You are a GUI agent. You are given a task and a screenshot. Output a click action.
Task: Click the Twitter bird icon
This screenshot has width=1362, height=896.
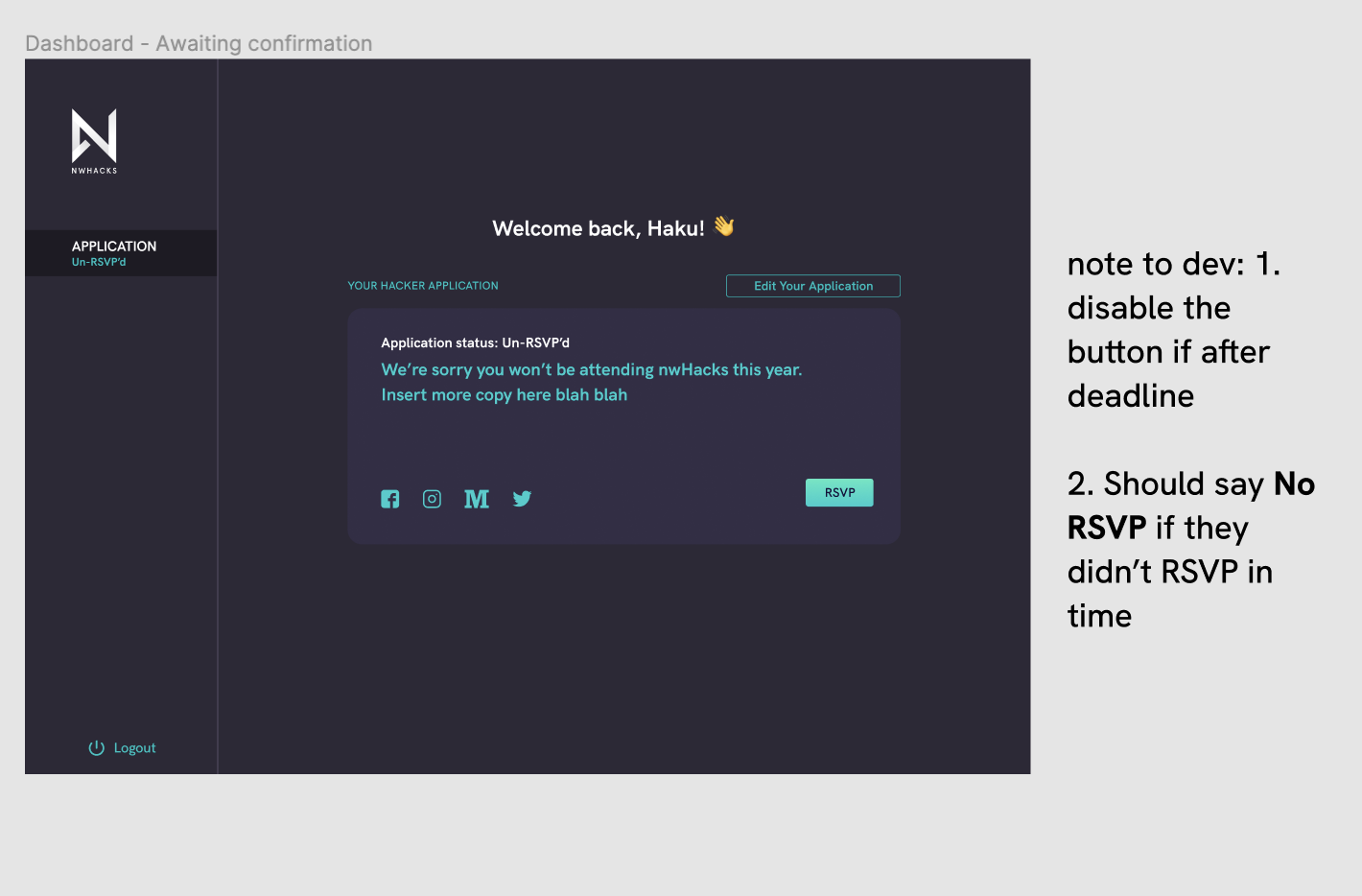[x=522, y=498]
